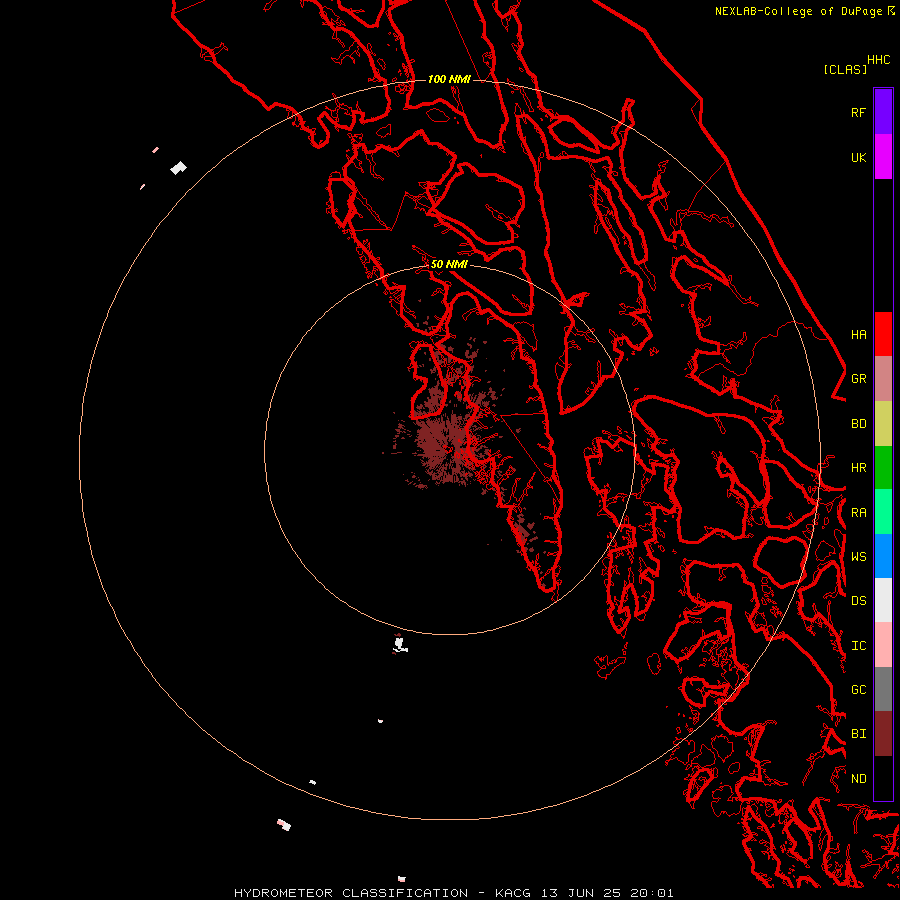
Task: Click the IC legend label
Action: tap(858, 646)
